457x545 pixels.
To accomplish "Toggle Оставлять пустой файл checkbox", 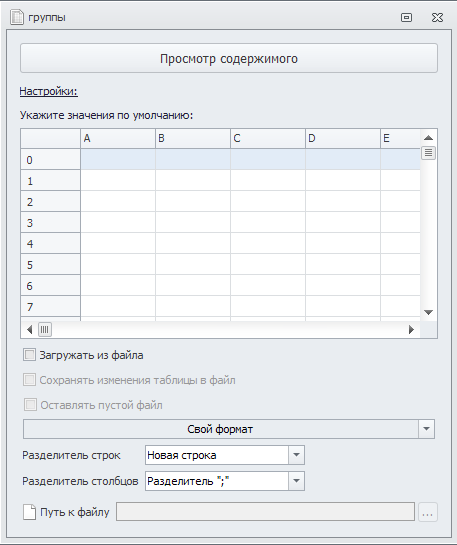I will pyautogui.click(x=30, y=405).
